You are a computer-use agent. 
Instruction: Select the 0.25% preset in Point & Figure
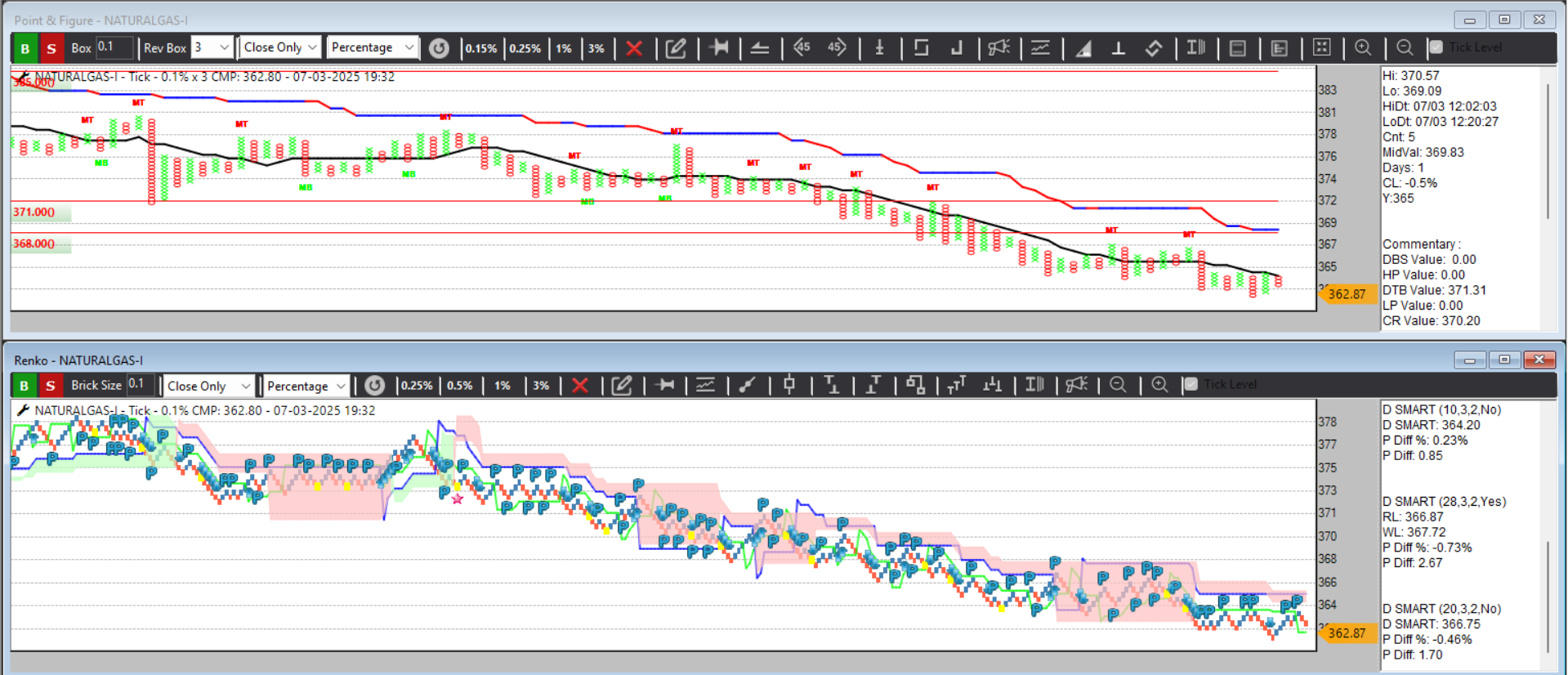click(x=525, y=48)
